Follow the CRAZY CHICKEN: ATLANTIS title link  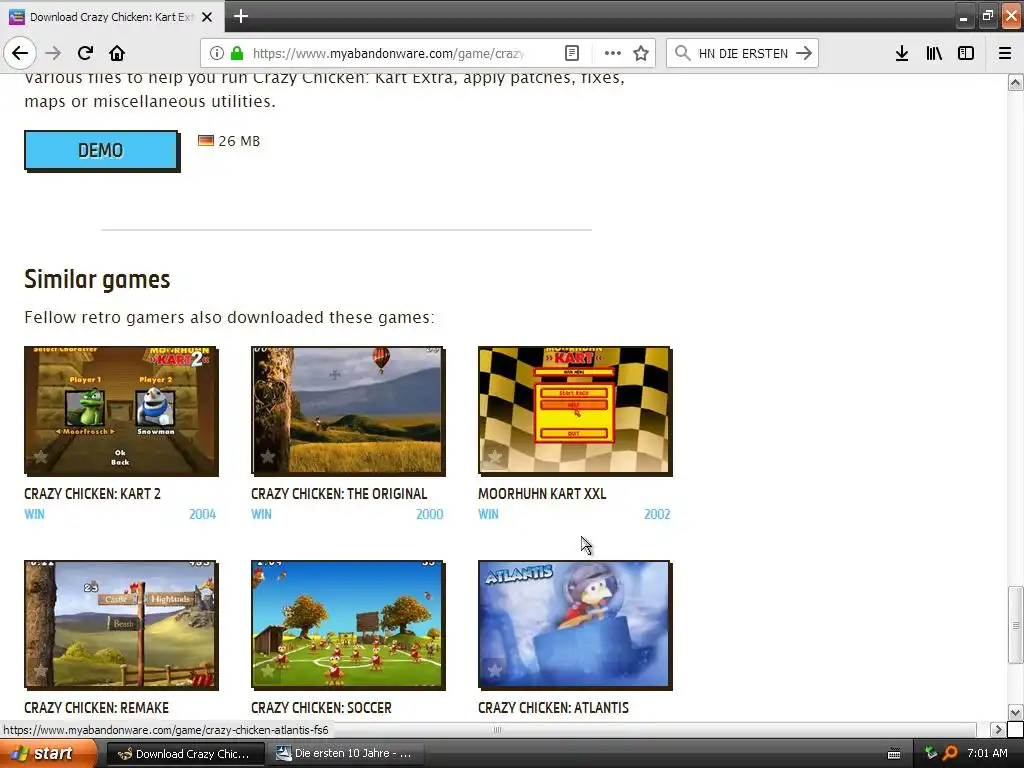pos(553,708)
